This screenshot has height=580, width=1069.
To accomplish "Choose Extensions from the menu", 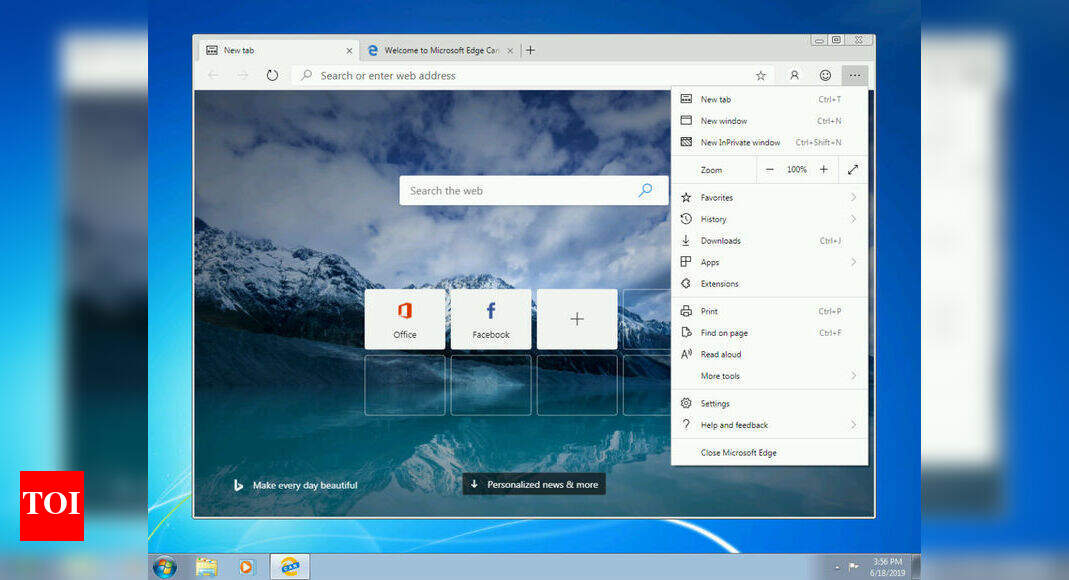I will 719,284.
